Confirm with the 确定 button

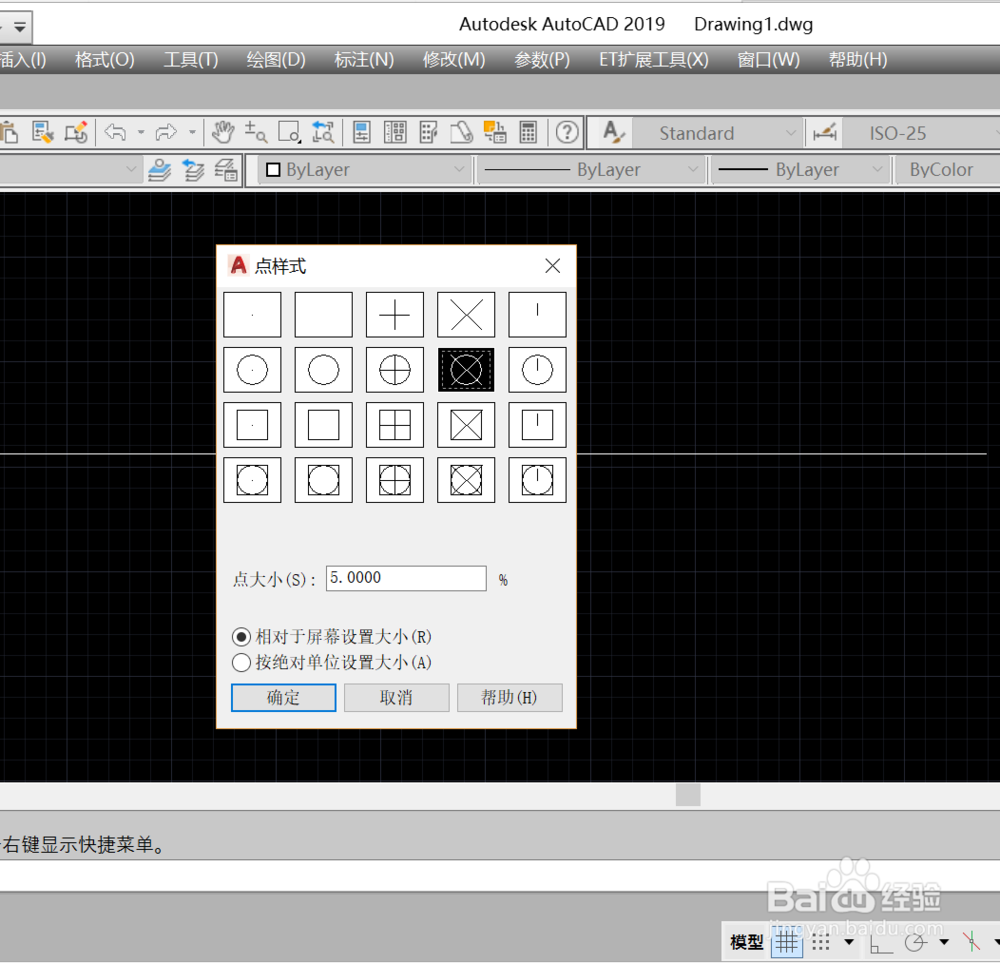[283, 698]
